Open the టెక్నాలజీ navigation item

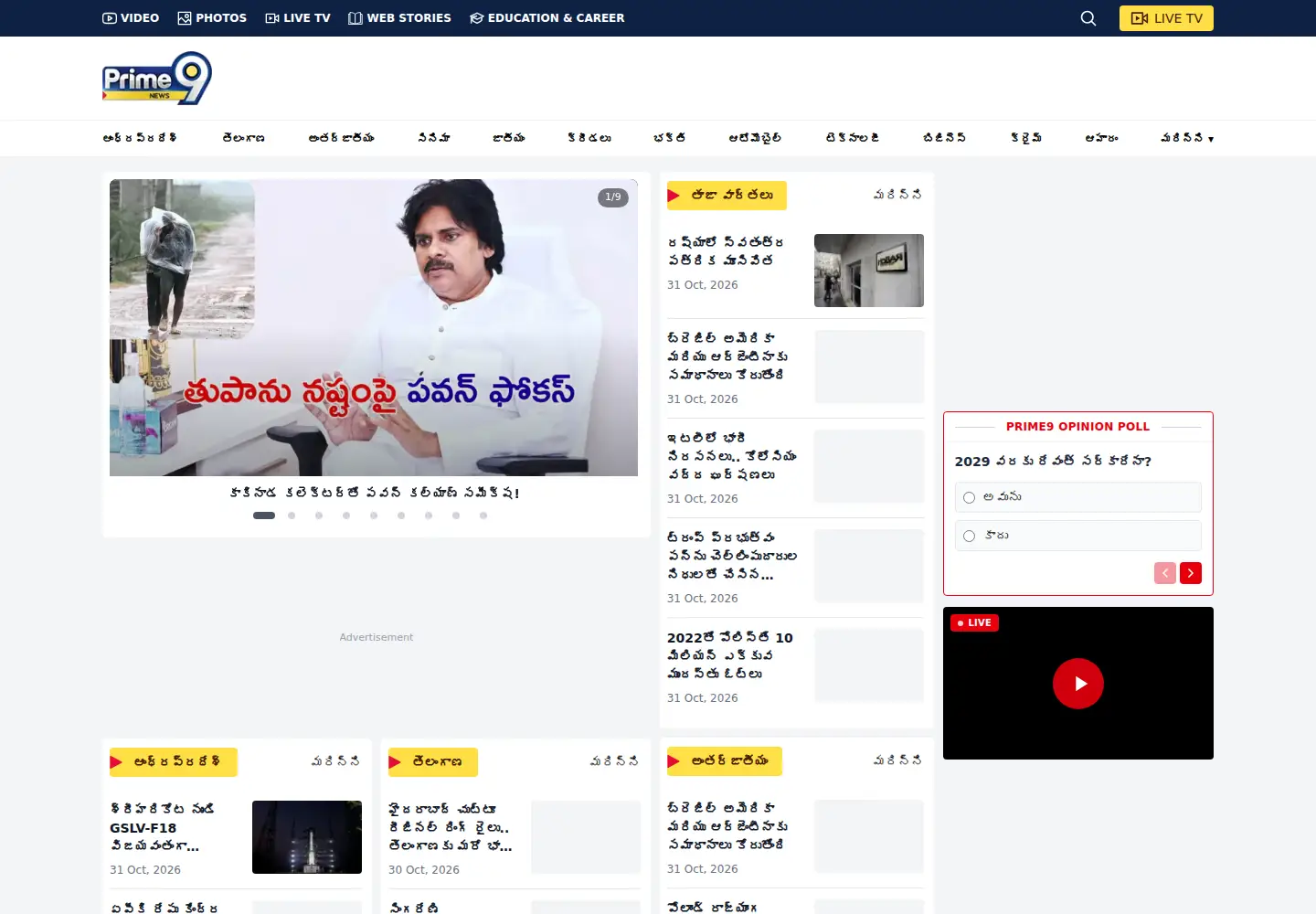point(853,138)
